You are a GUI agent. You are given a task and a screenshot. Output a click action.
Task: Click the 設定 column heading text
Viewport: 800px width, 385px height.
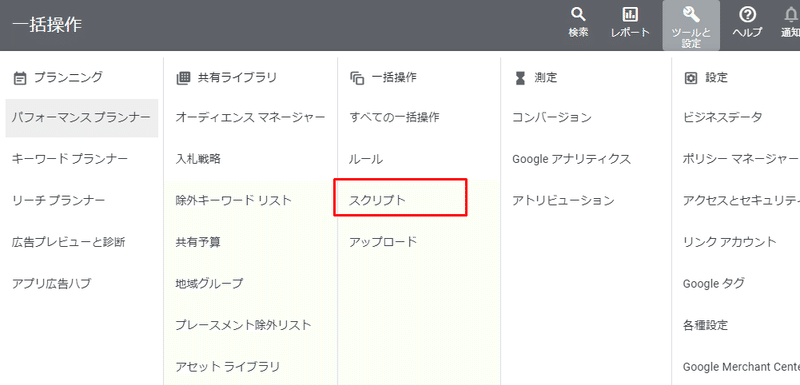pos(716,78)
